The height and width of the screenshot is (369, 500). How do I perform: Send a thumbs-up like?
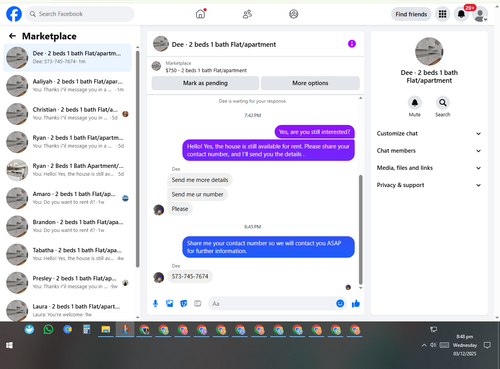[x=356, y=303]
